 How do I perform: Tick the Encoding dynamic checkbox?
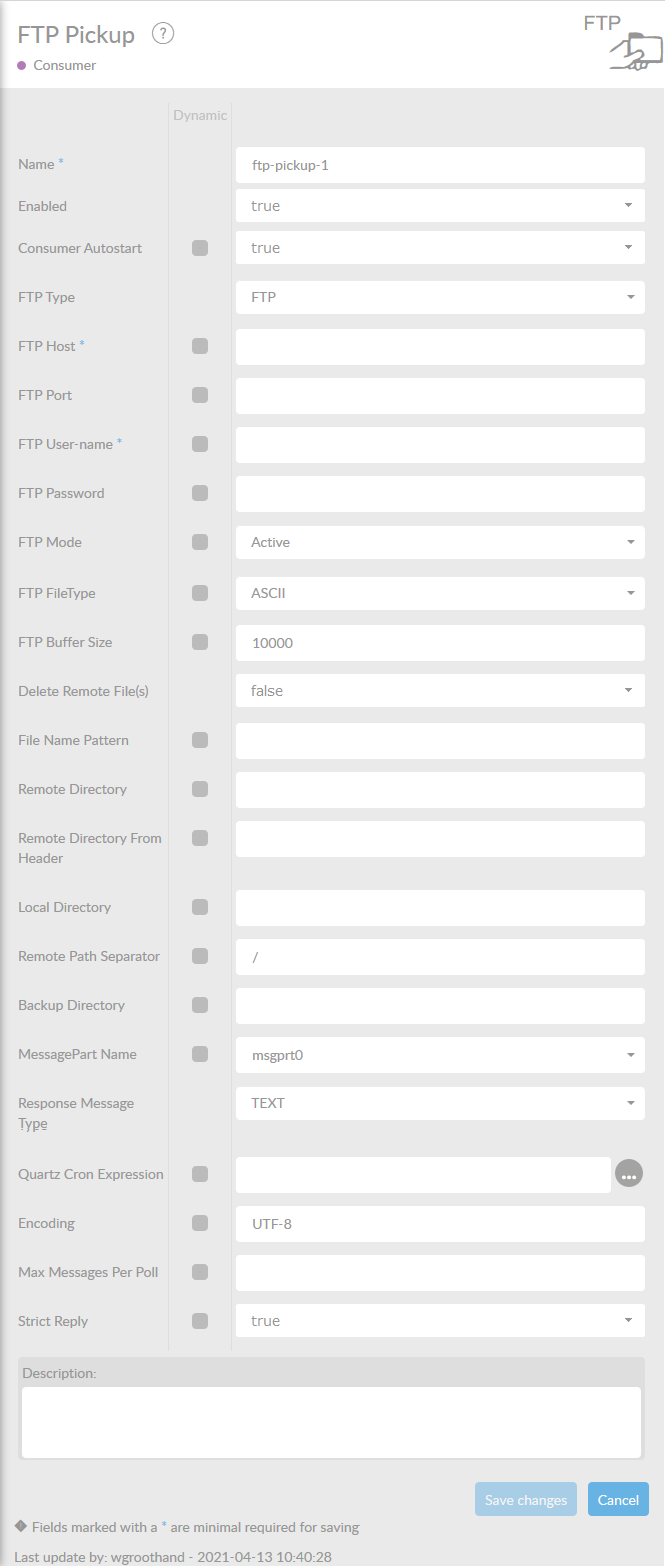pos(200,1223)
